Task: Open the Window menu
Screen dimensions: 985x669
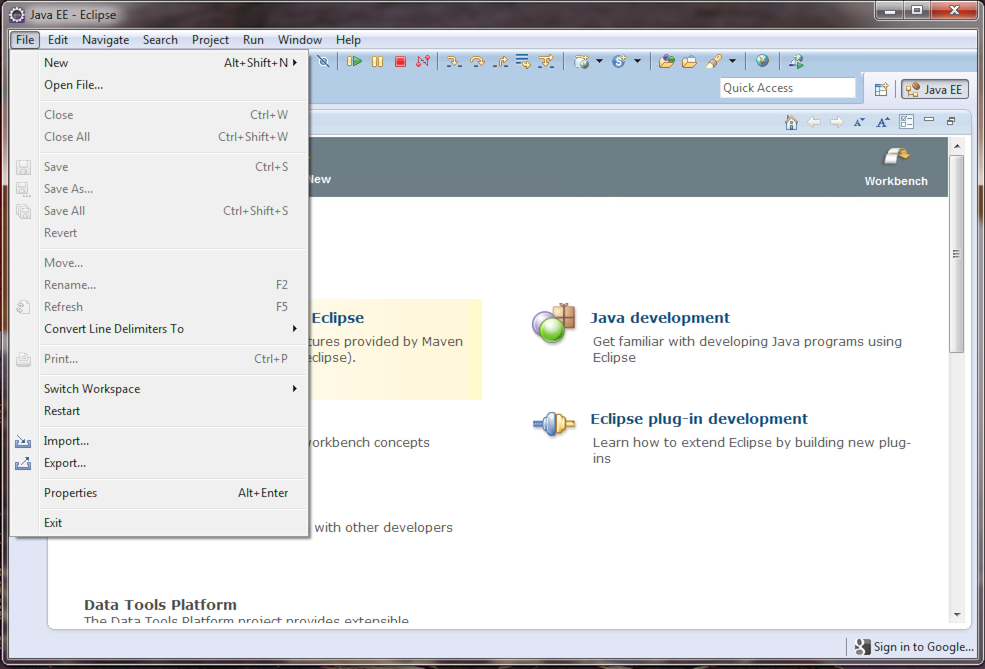Action: coord(300,40)
